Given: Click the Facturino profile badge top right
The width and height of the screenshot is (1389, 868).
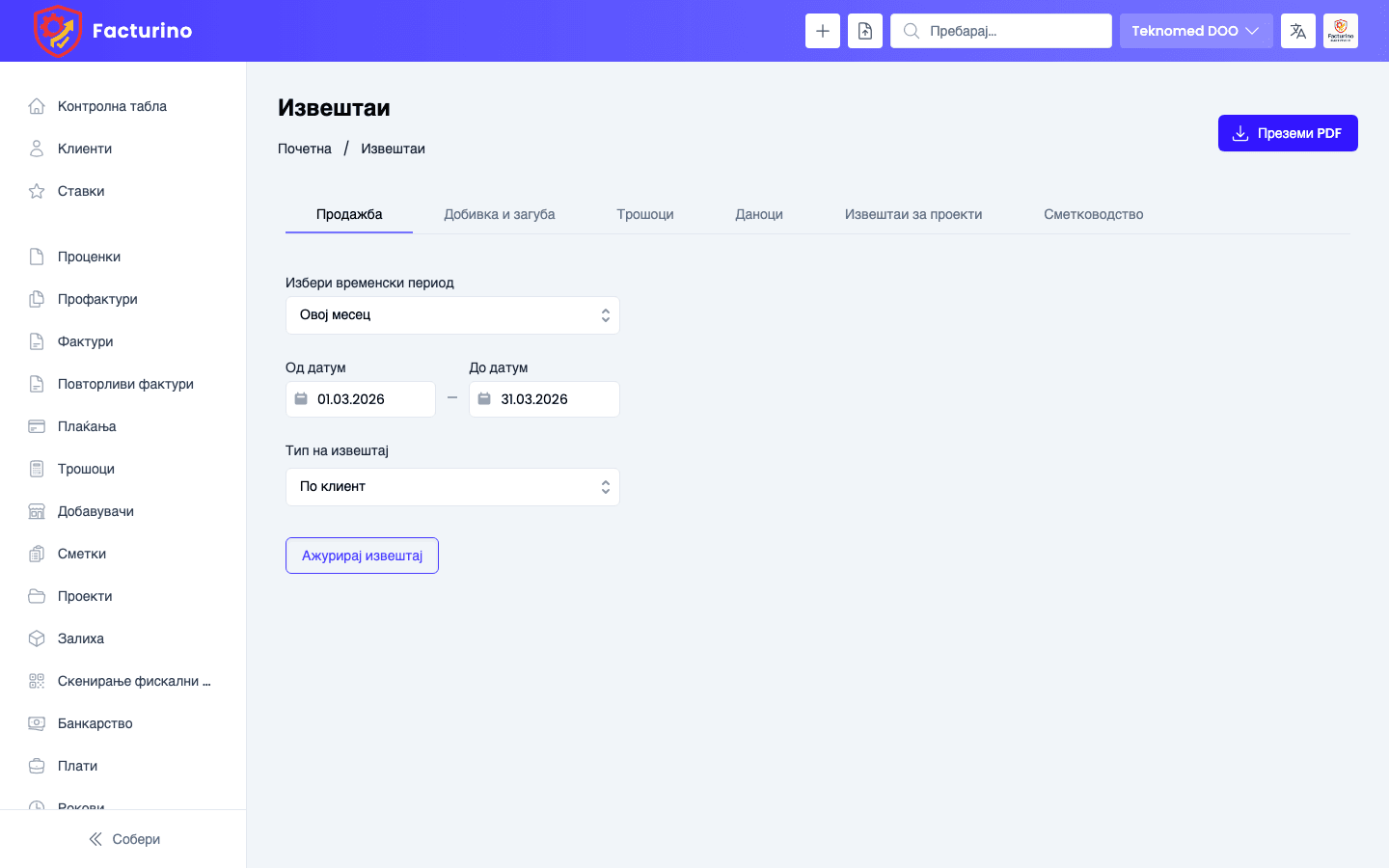Looking at the screenshot, I should pos(1340,30).
